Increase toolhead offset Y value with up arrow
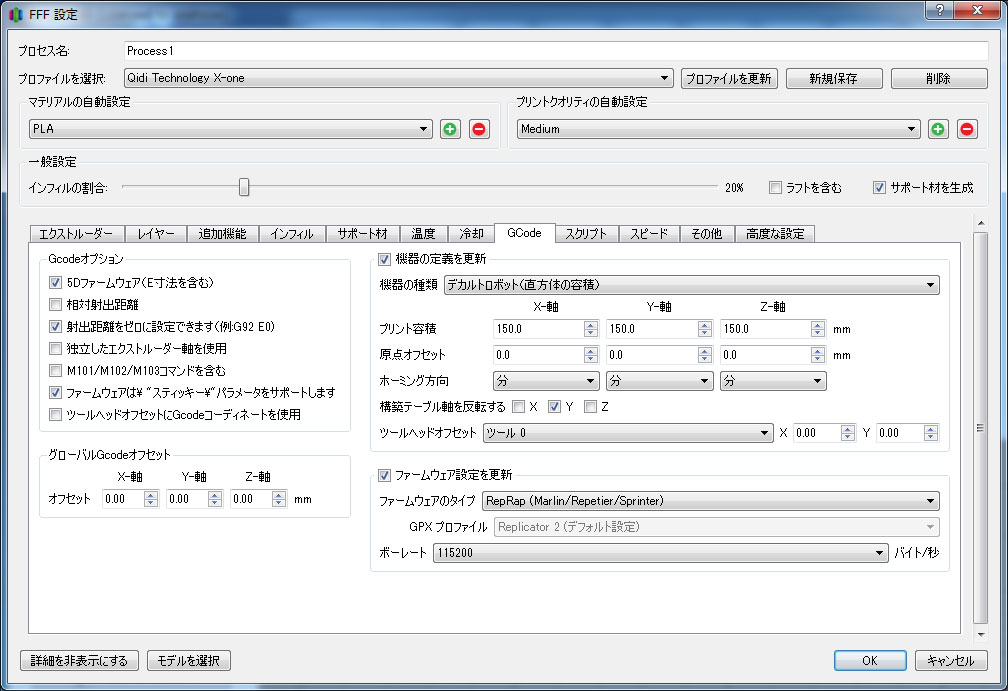The height and width of the screenshot is (691, 1008). pyautogui.click(x=932, y=429)
